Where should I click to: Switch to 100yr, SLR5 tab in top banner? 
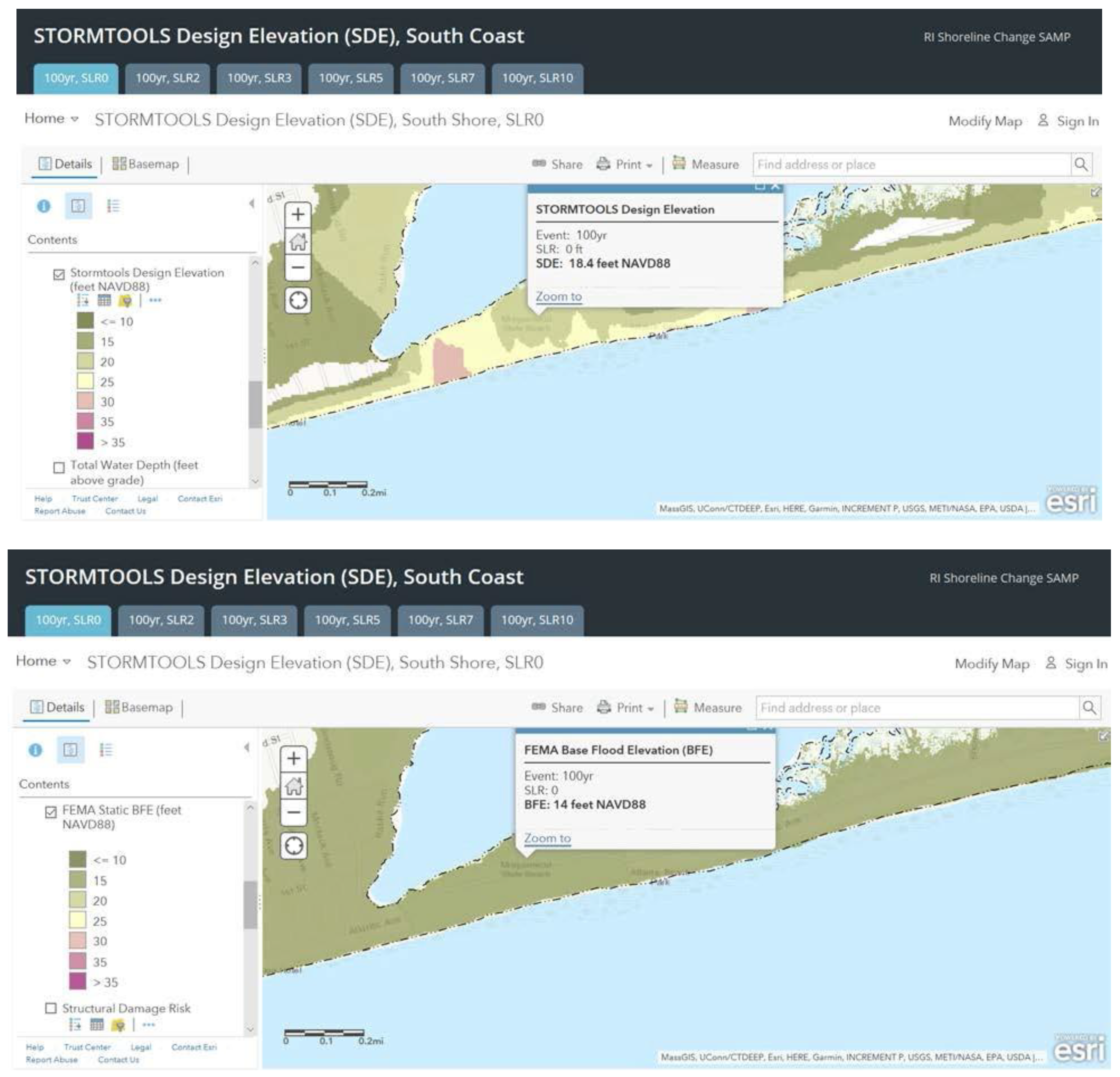[x=350, y=78]
